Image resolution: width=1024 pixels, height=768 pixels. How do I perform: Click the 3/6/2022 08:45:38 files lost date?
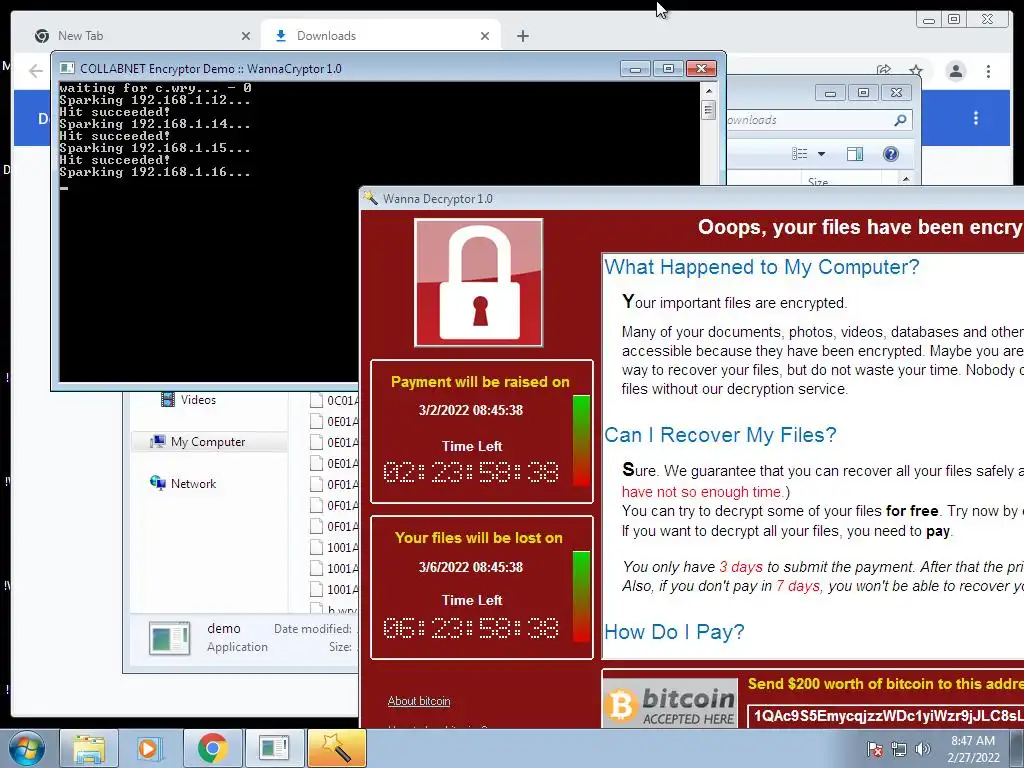471,567
